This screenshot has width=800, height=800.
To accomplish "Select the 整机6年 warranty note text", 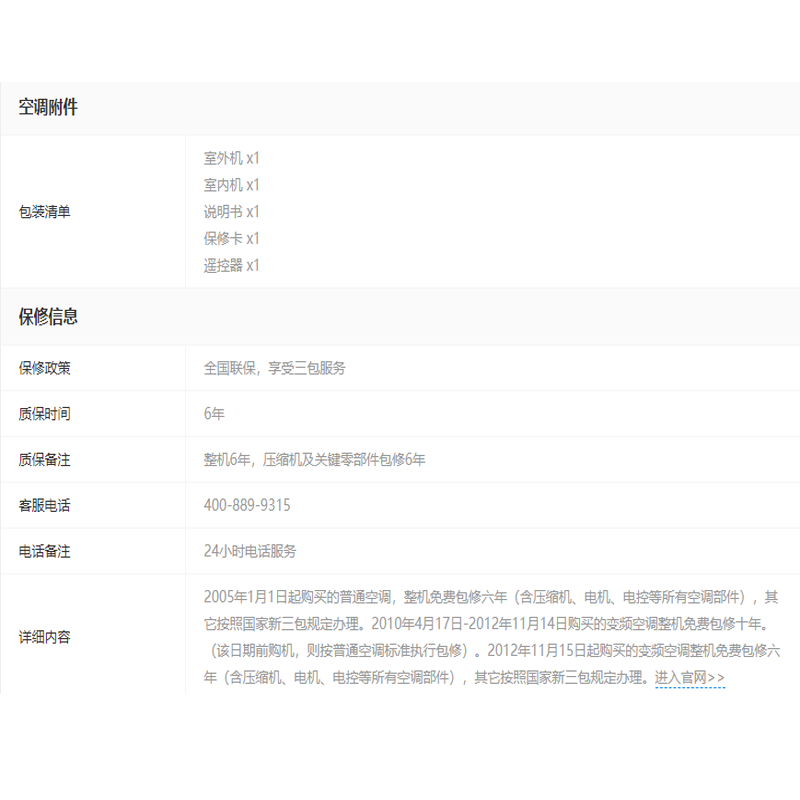I will [x=314, y=460].
